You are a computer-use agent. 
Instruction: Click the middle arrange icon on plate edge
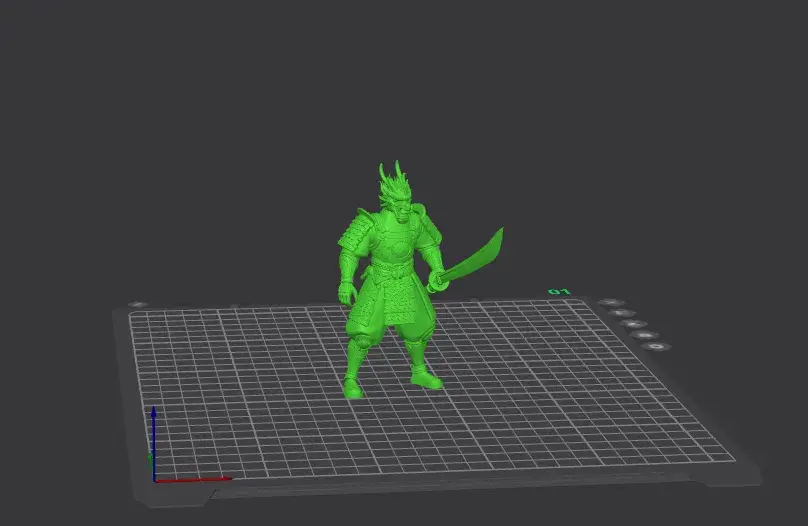[x=633, y=324]
